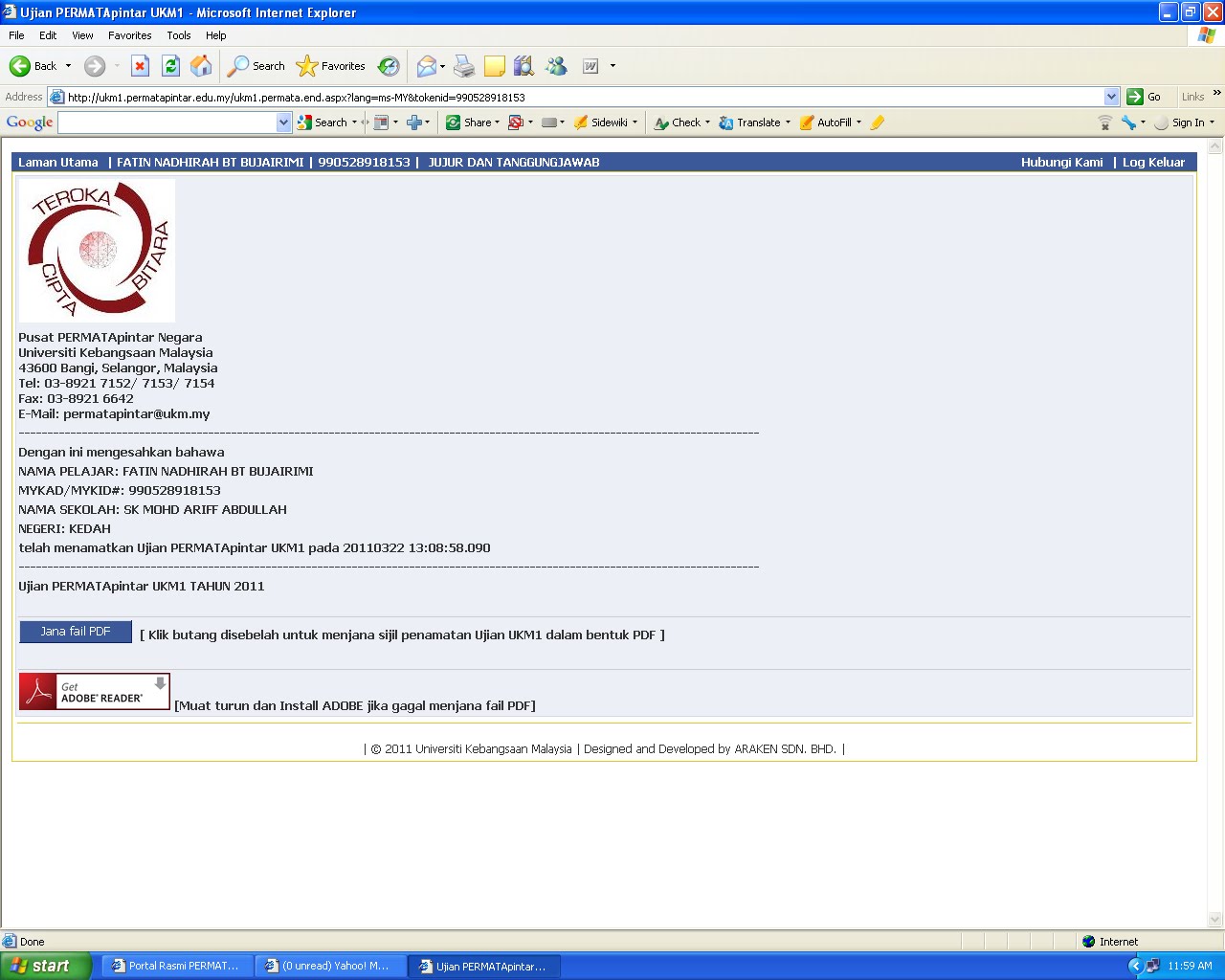The height and width of the screenshot is (980, 1225).
Task: Expand the Mail icon dropdown arrow
Action: [x=442, y=66]
